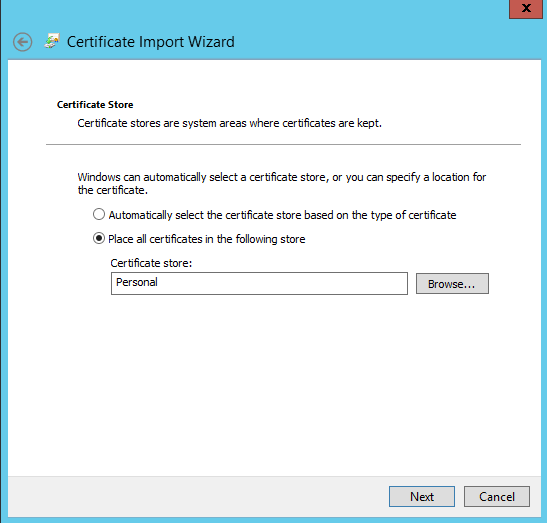Screen dimensions: 547x523
Task: Click the 'Windows can automatically select' paragraph
Action: [282, 184]
